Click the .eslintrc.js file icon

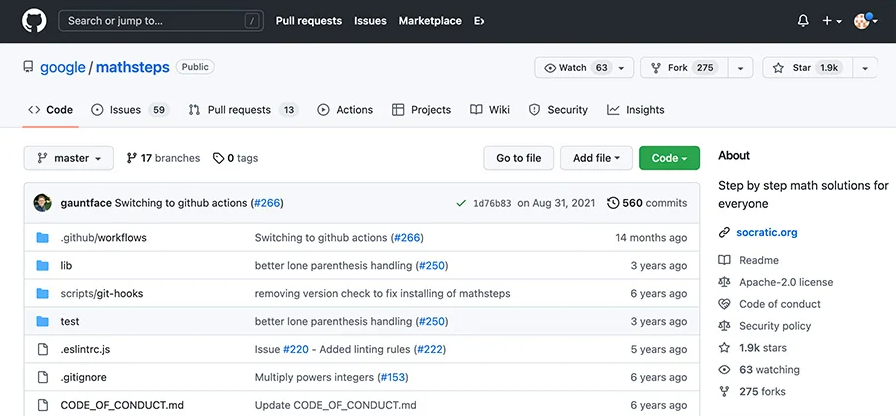point(42,350)
